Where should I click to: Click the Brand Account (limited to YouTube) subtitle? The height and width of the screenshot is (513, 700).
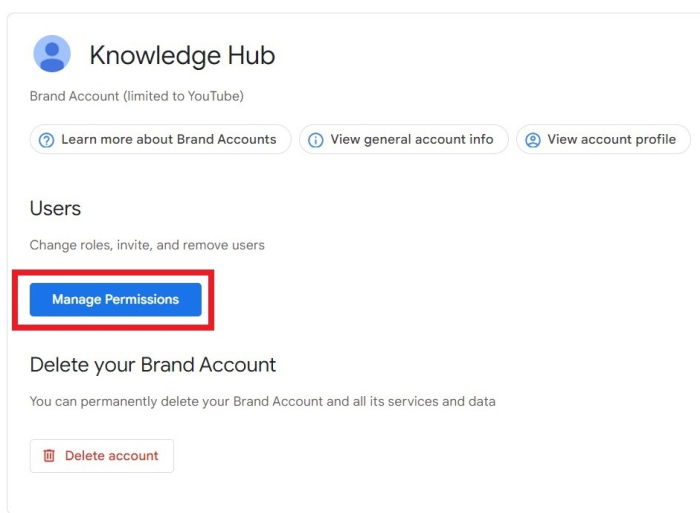coord(137,97)
